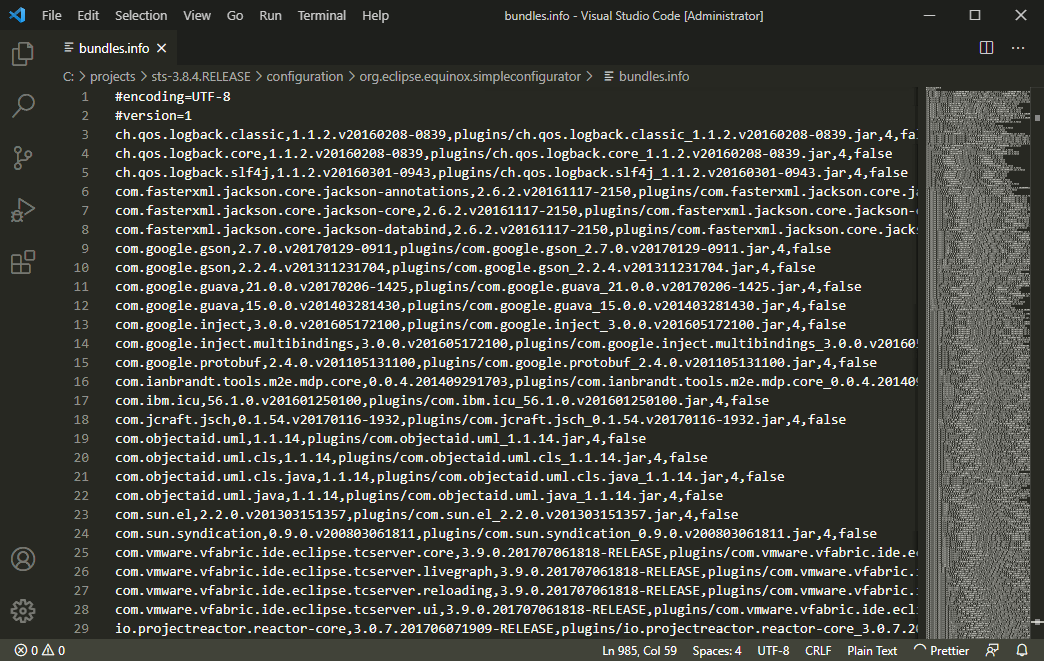Screen dimensions: 1044x661
Task: Open the notifications bell icon
Action: 1022,650
